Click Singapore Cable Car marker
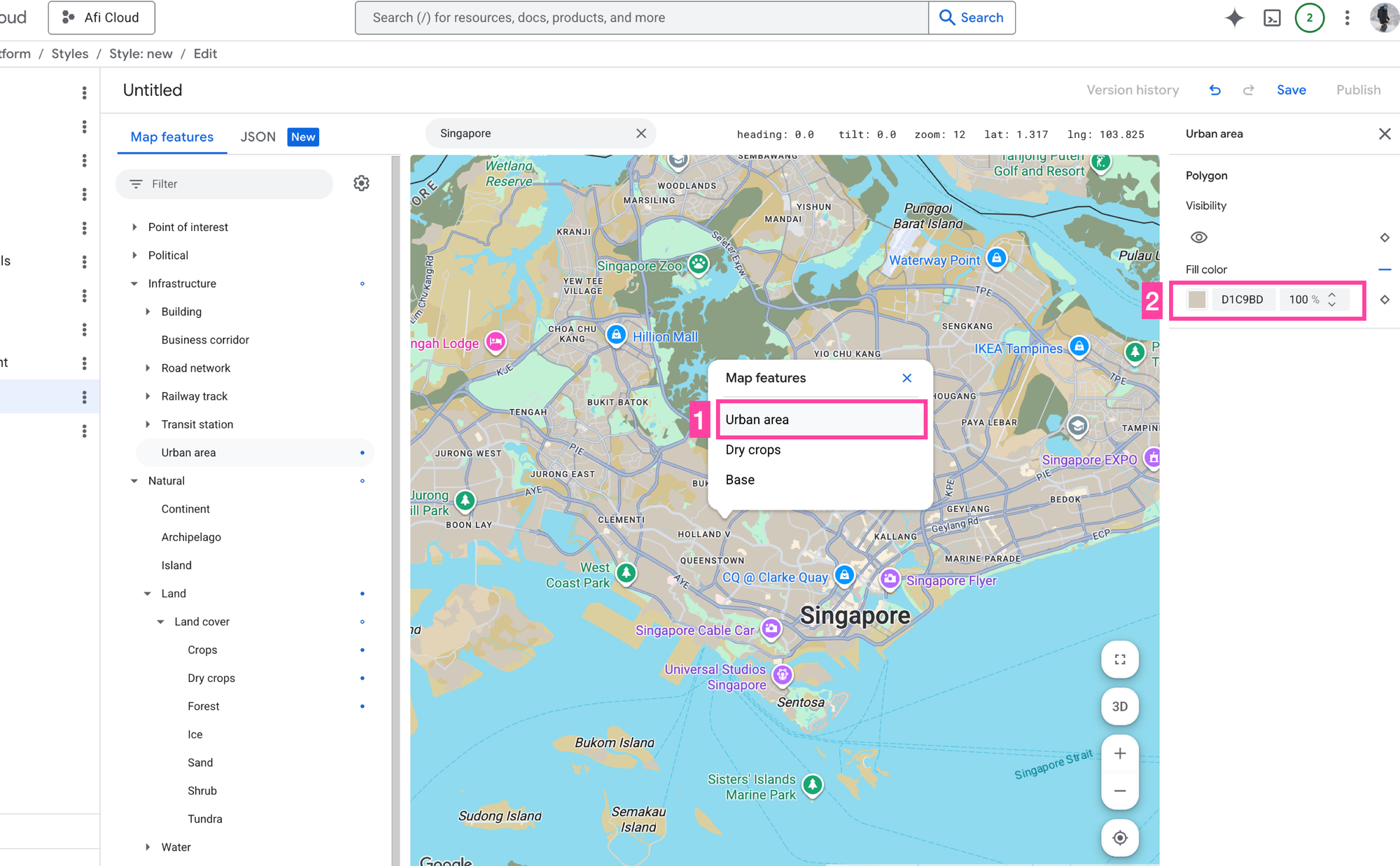 [x=771, y=629]
